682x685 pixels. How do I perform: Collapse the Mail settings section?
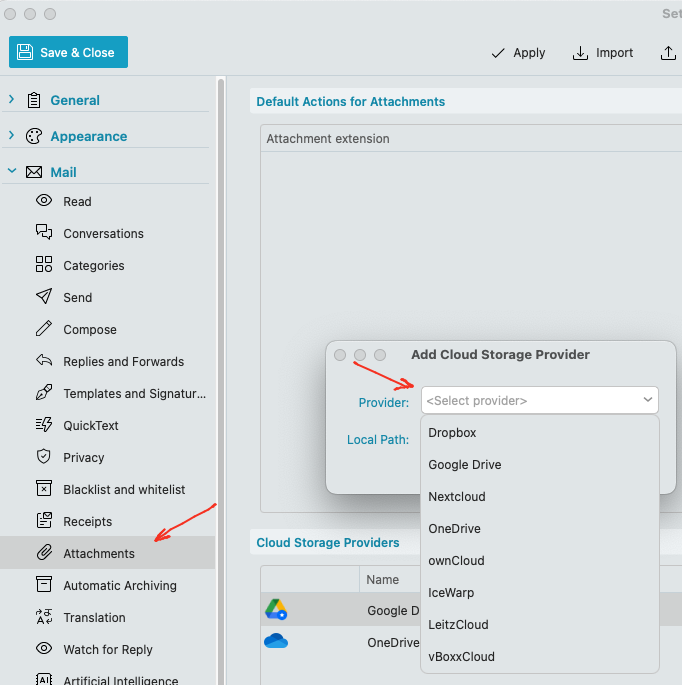pos(12,172)
